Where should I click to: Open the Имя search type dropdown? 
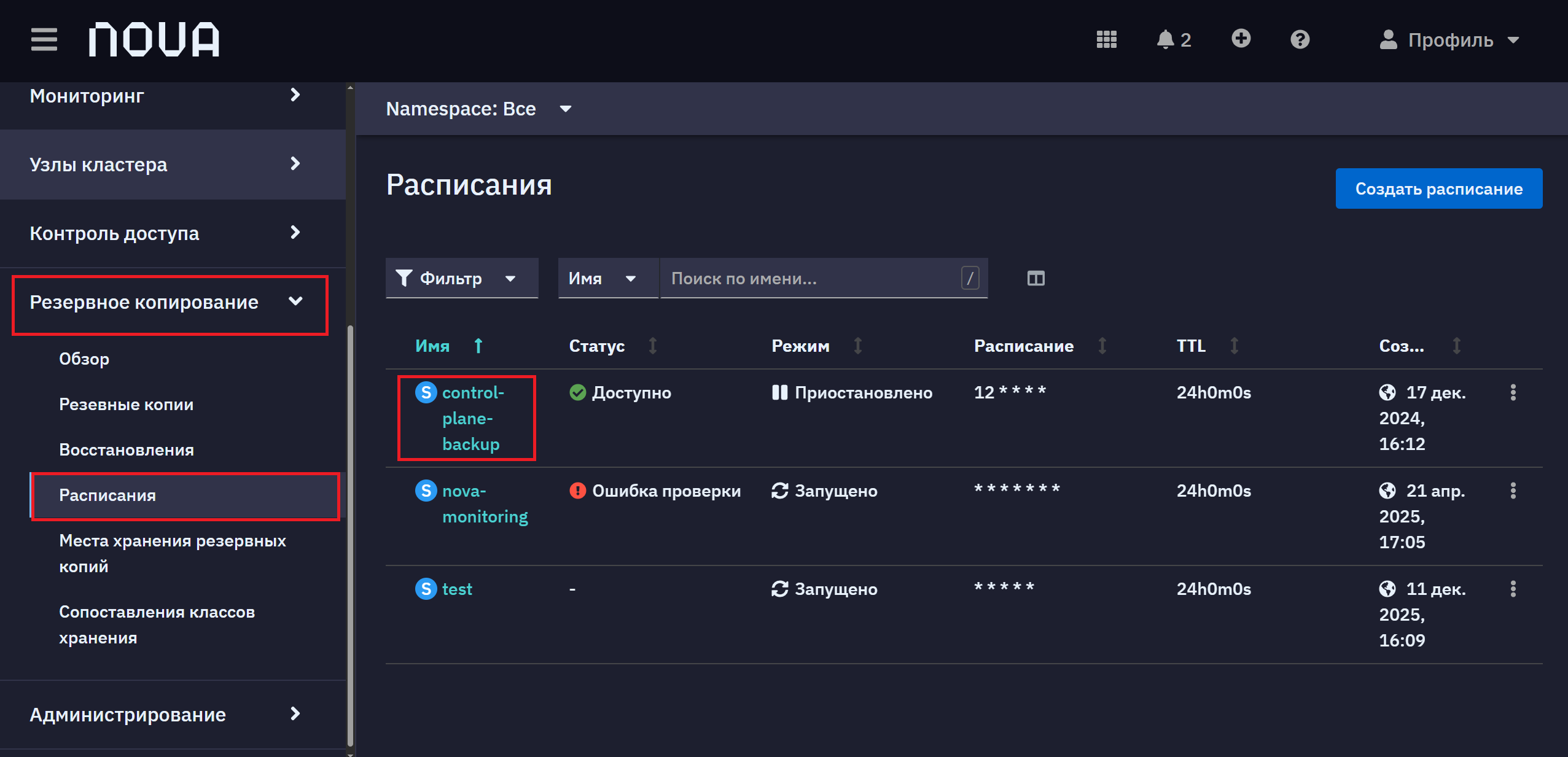[x=608, y=278]
